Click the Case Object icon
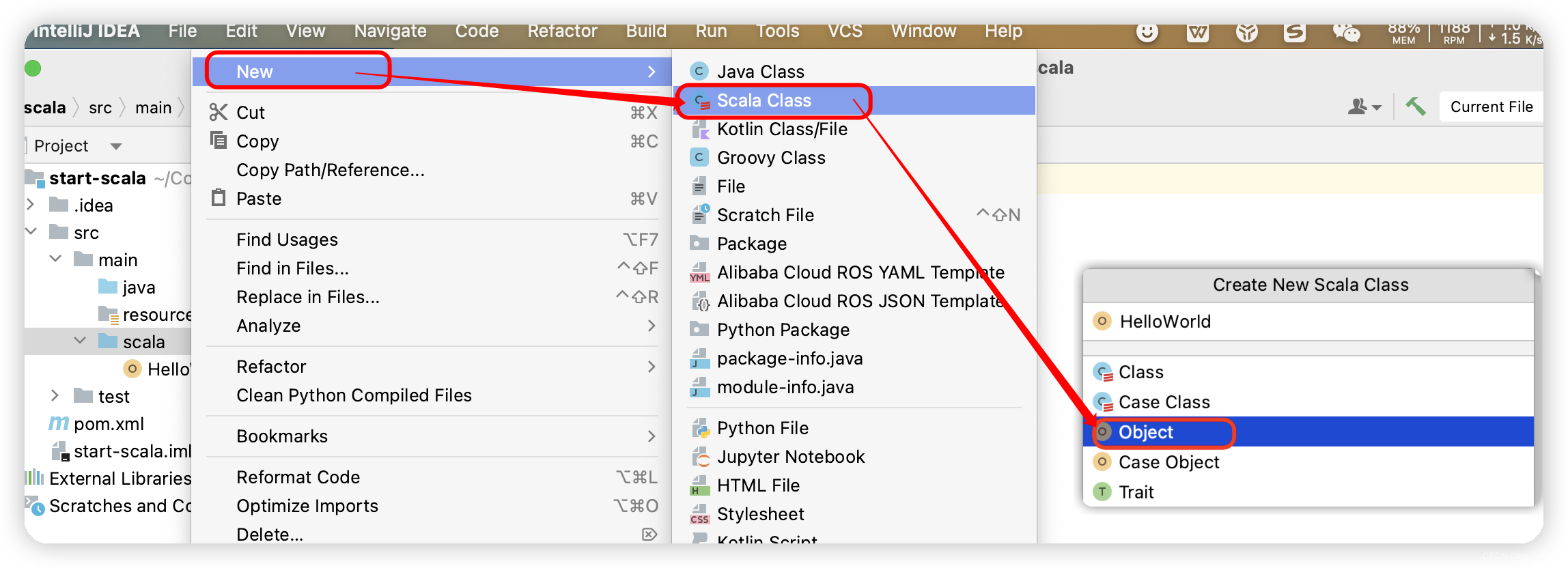This screenshot has width=1568, height=568. click(1102, 462)
